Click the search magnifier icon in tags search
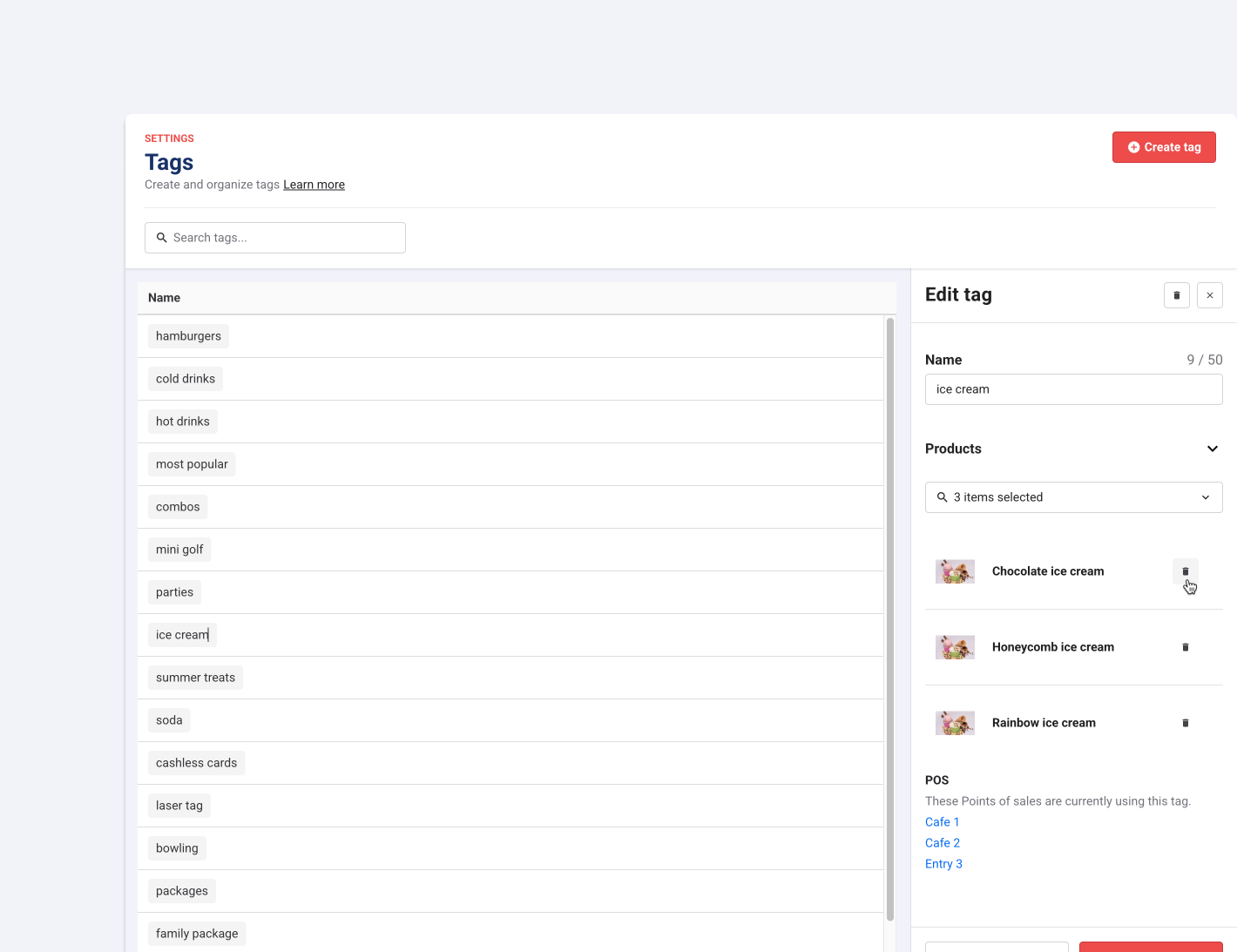Viewport: 1237px width, 952px height. tap(161, 238)
